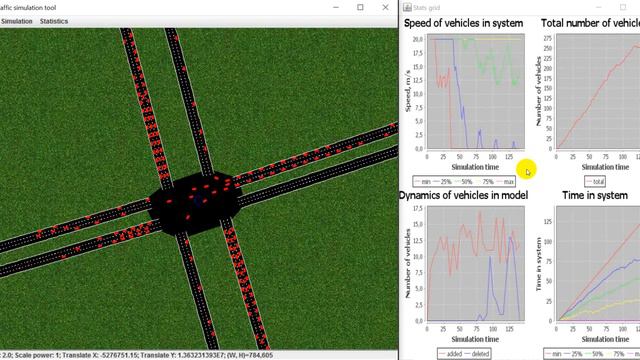Click the Stats grid window icon
Viewport: 640px width, 360px height.
[407, 8]
